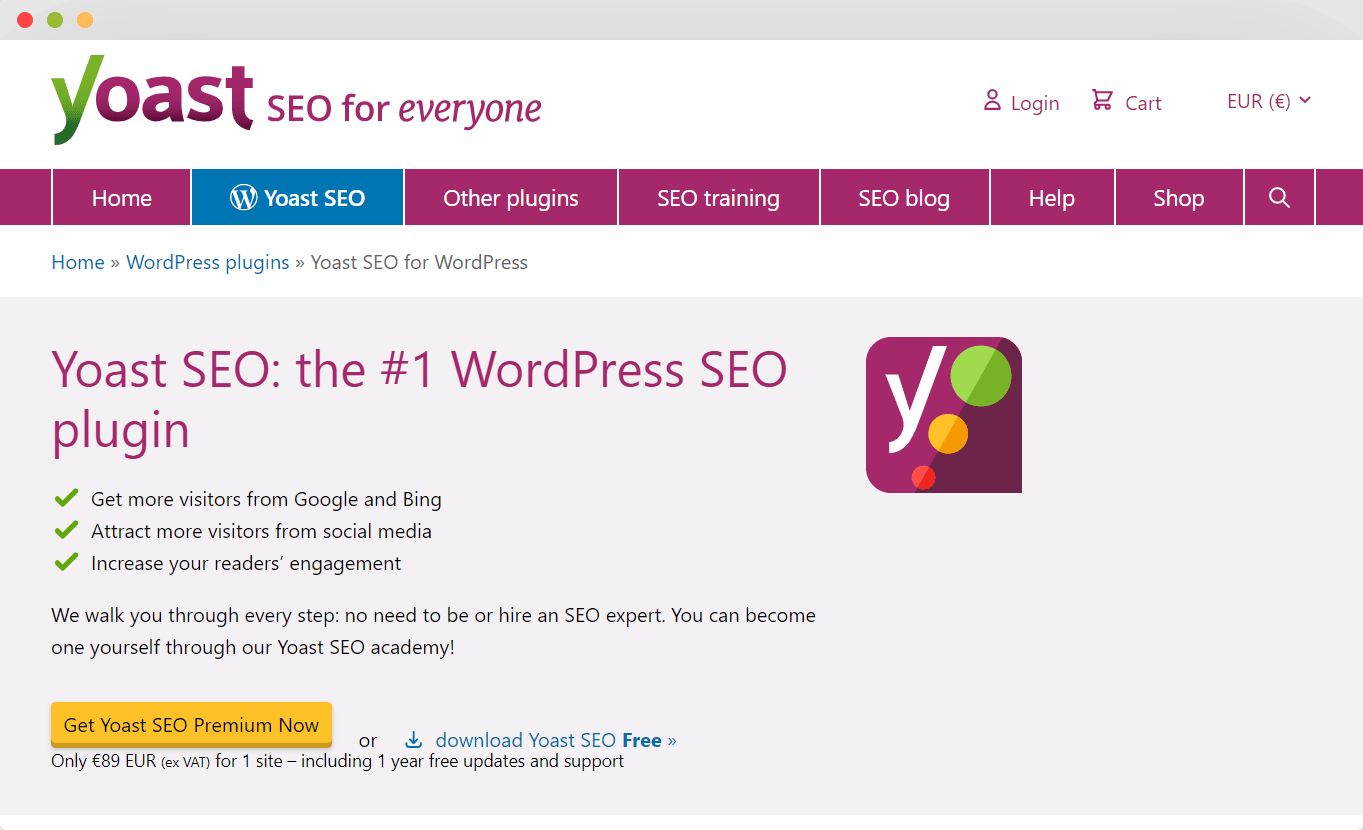
Task: Click the orange window dot in title bar
Action: [85, 20]
